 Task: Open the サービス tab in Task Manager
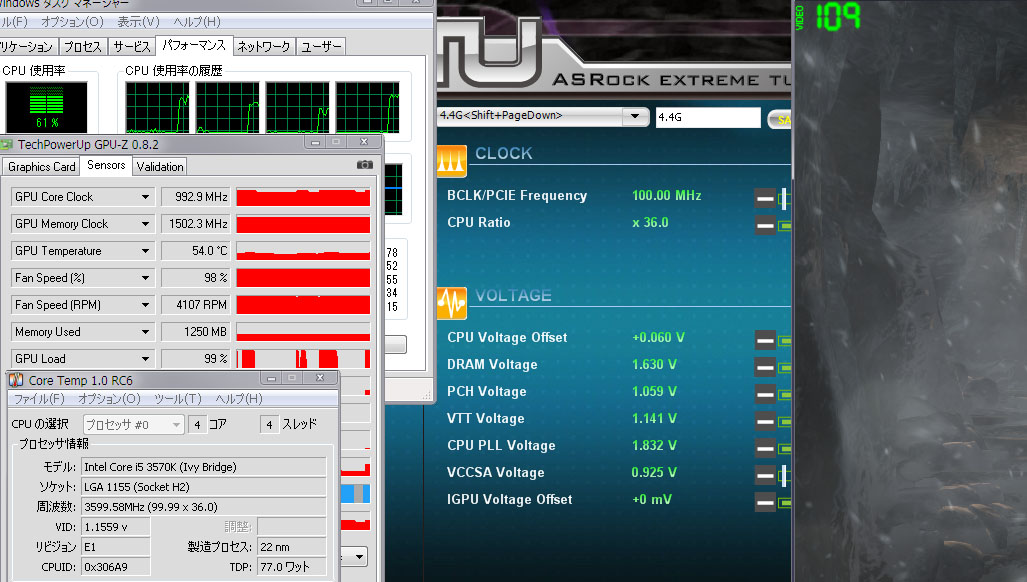(132, 46)
